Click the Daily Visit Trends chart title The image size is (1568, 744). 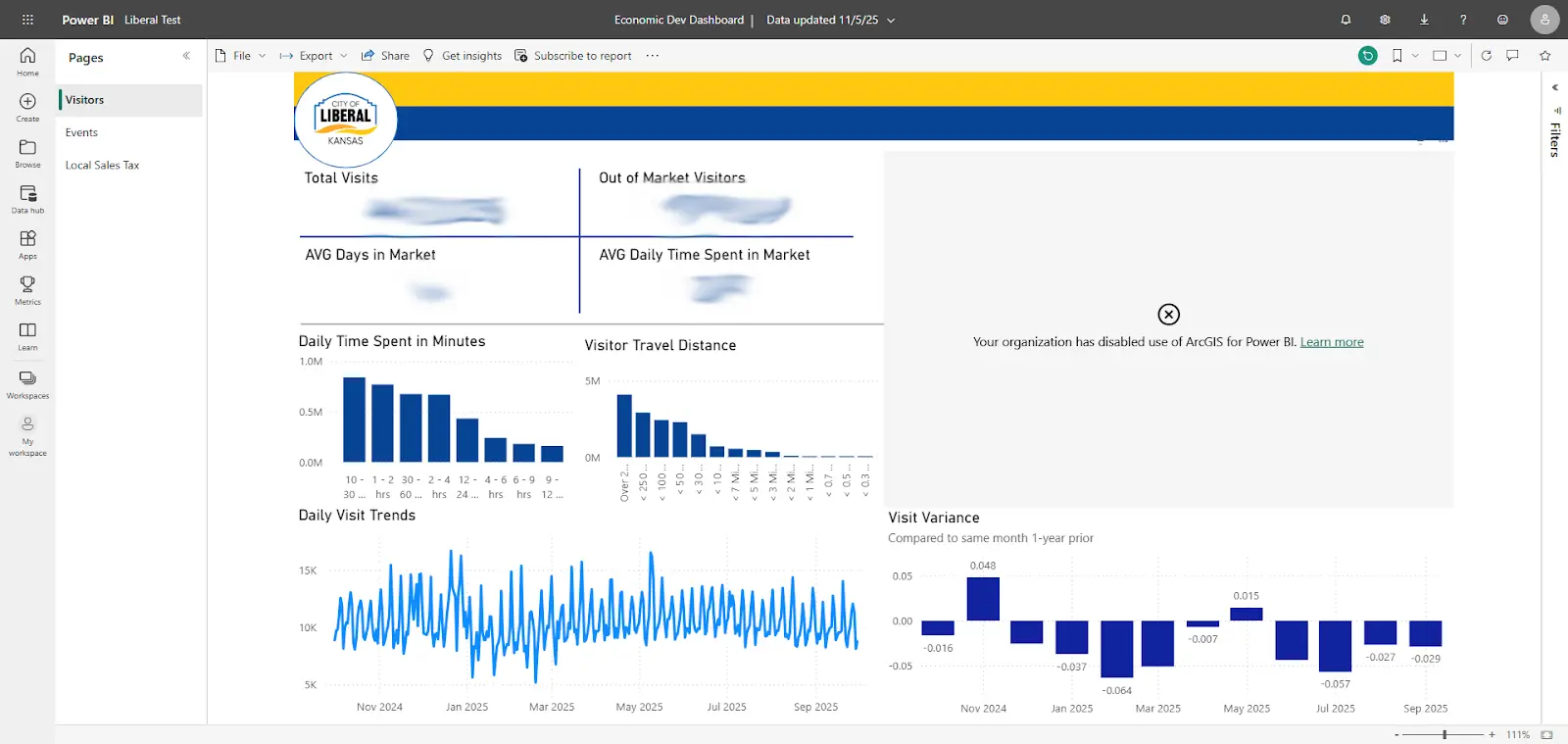(x=357, y=515)
